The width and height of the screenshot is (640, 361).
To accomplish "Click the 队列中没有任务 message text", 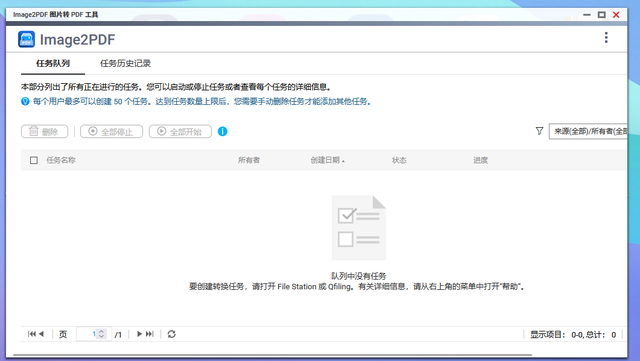I will coord(358,276).
